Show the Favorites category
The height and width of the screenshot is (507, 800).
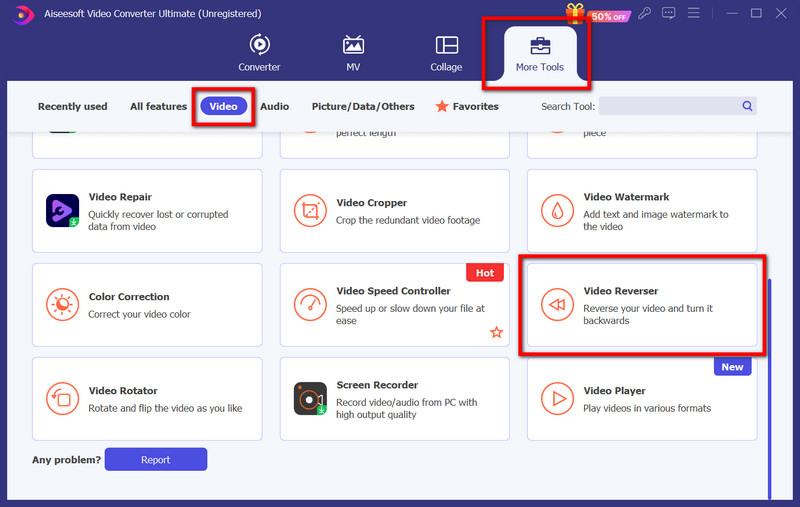(x=466, y=106)
